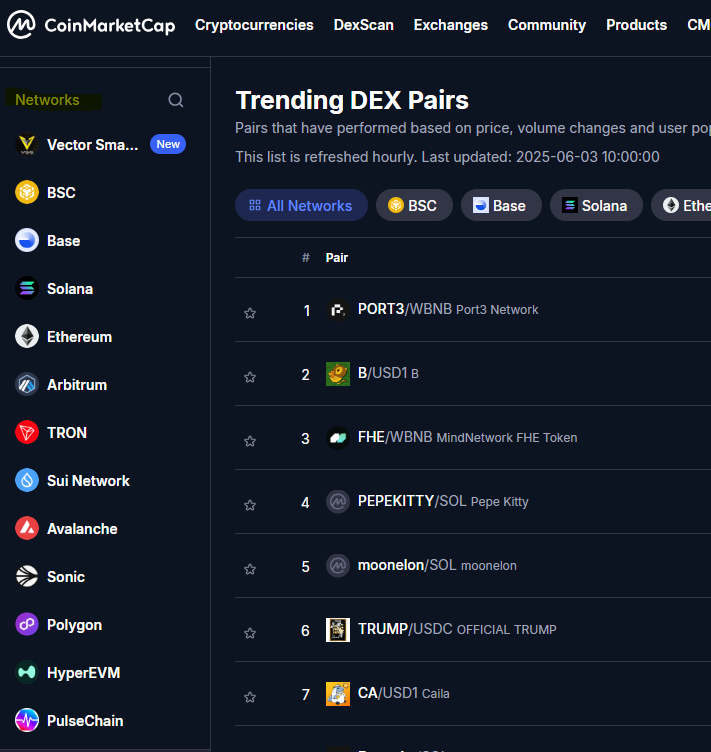Click the highlighted Networks heading

tap(47, 100)
